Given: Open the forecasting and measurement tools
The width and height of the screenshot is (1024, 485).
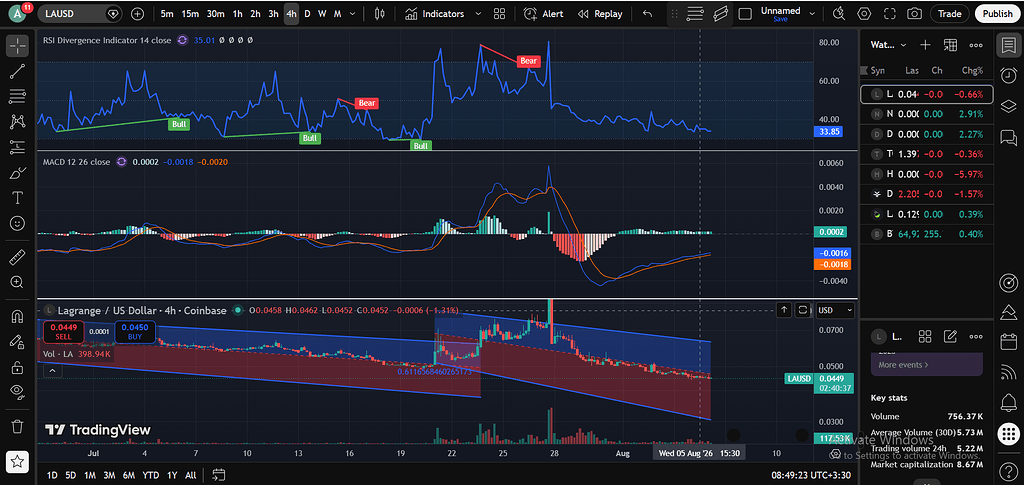Looking at the screenshot, I should pyautogui.click(x=18, y=147).
